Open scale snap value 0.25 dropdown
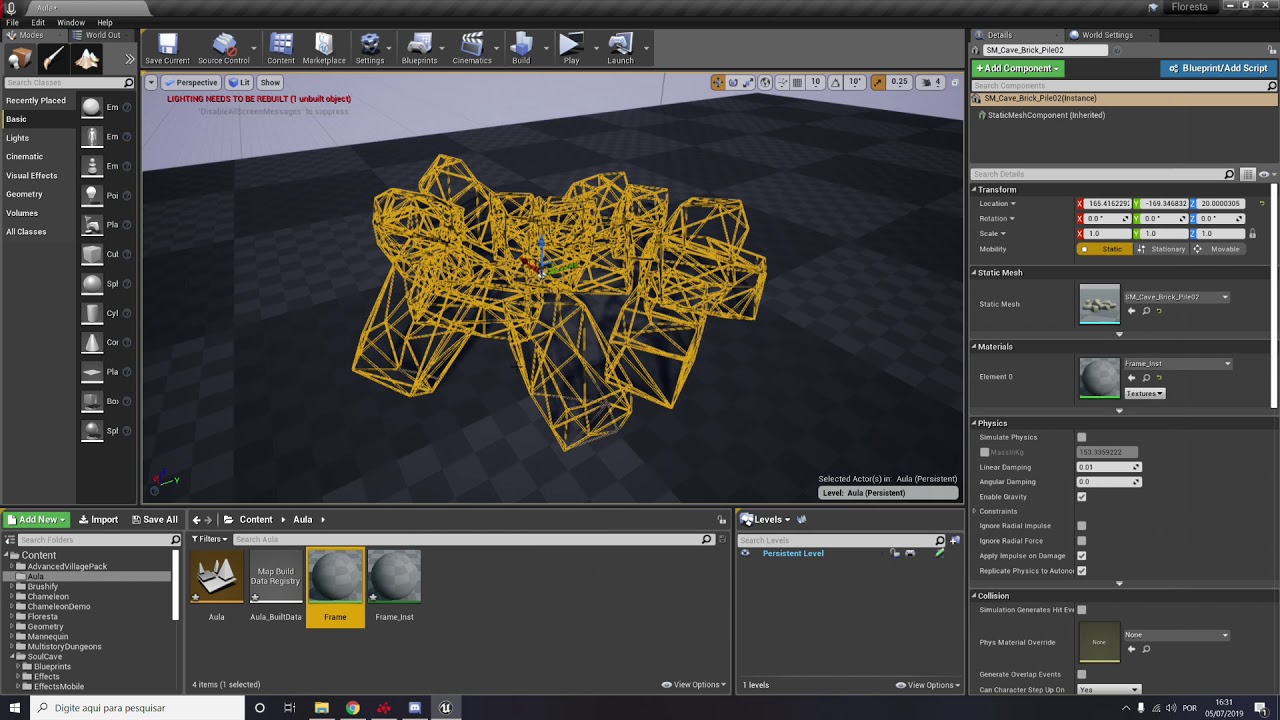Viewport: 1280px width, 720px height. (899, 82)
